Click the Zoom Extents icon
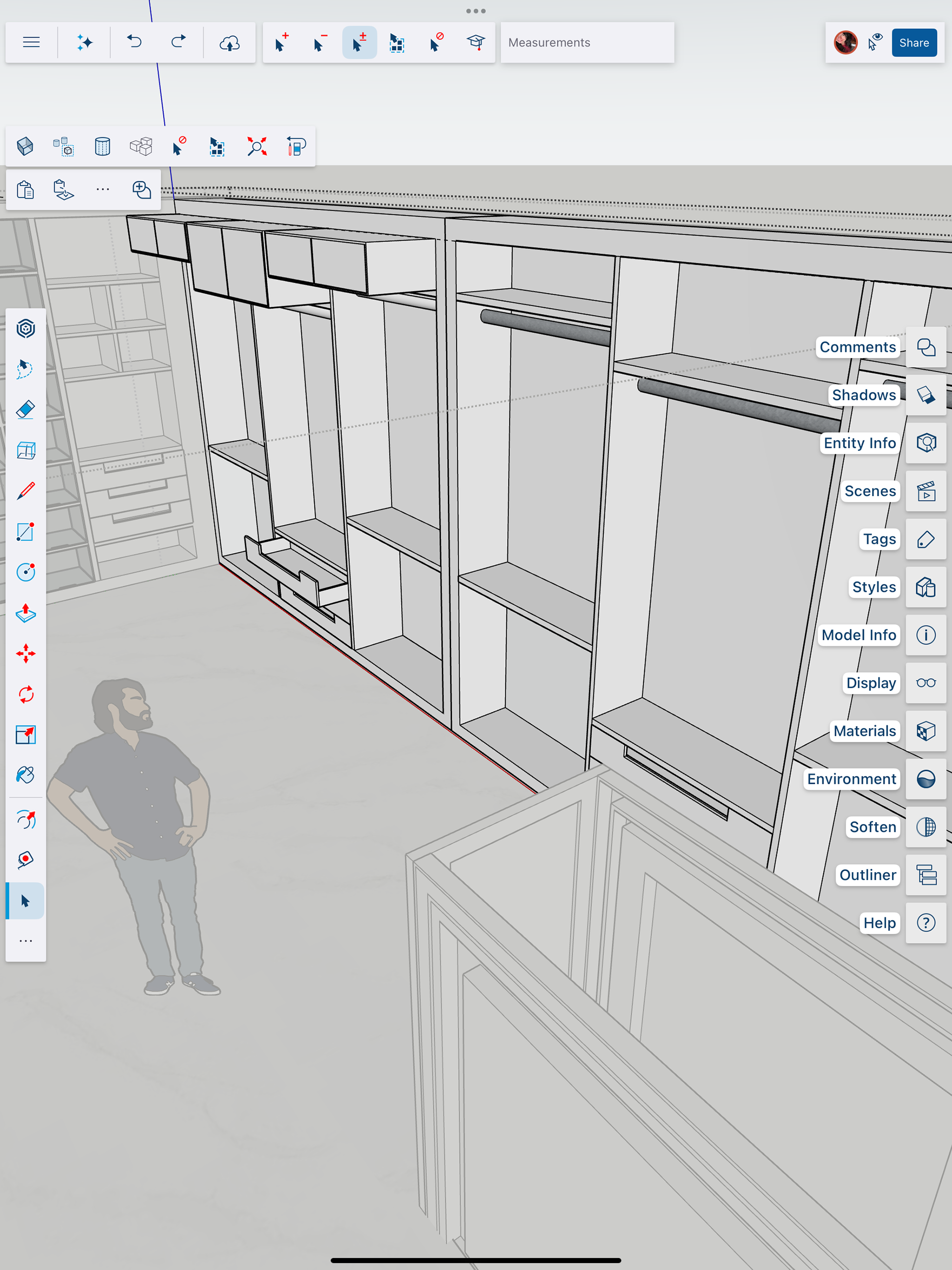This screenshot has height=1270, width=952. tap(256, 146)
